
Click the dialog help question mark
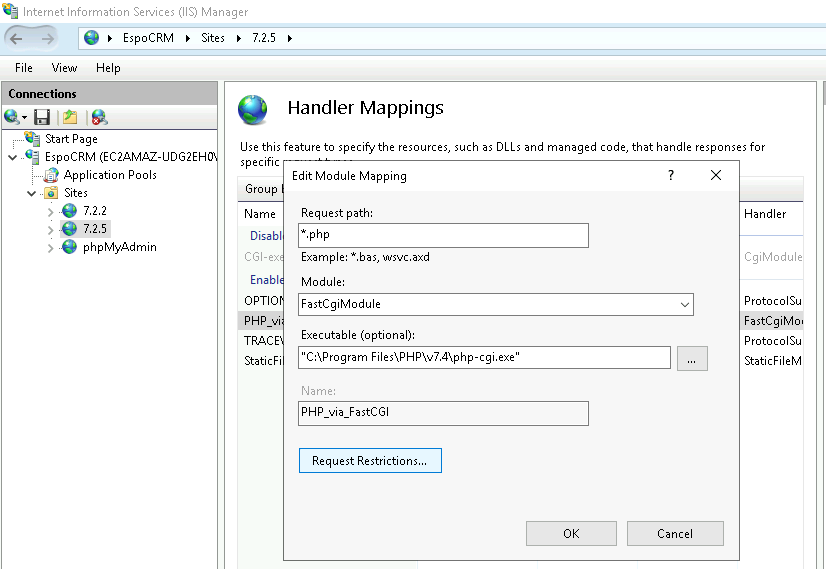671,175
